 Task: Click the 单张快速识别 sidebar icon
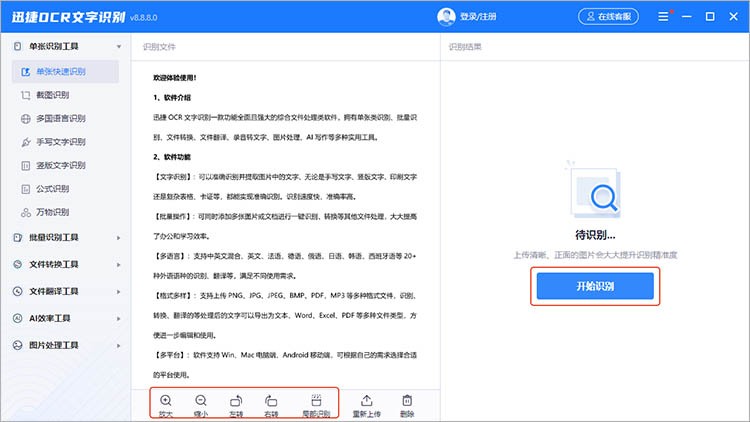pos(26,72)
